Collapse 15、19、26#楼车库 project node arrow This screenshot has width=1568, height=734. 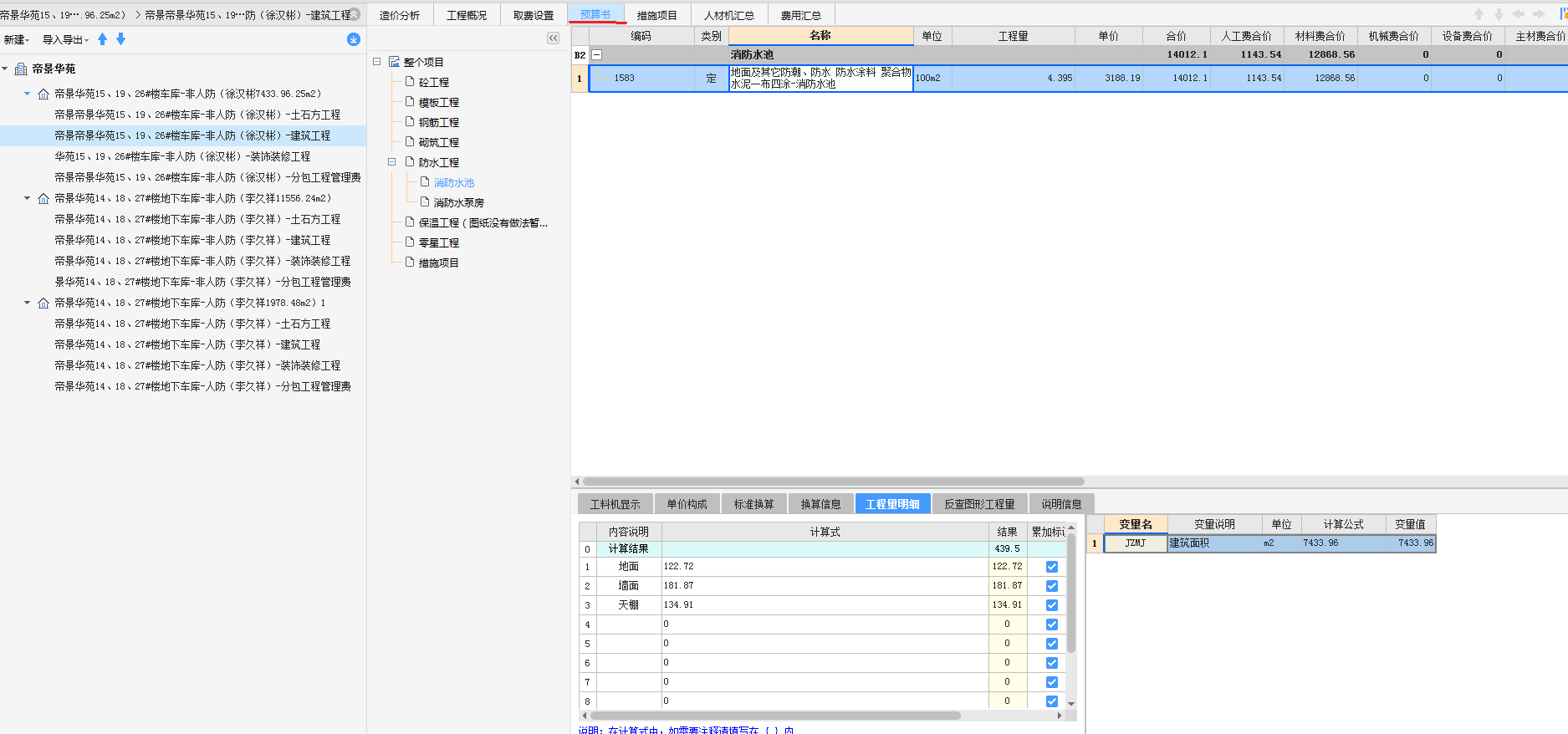(x=27, y=94)
